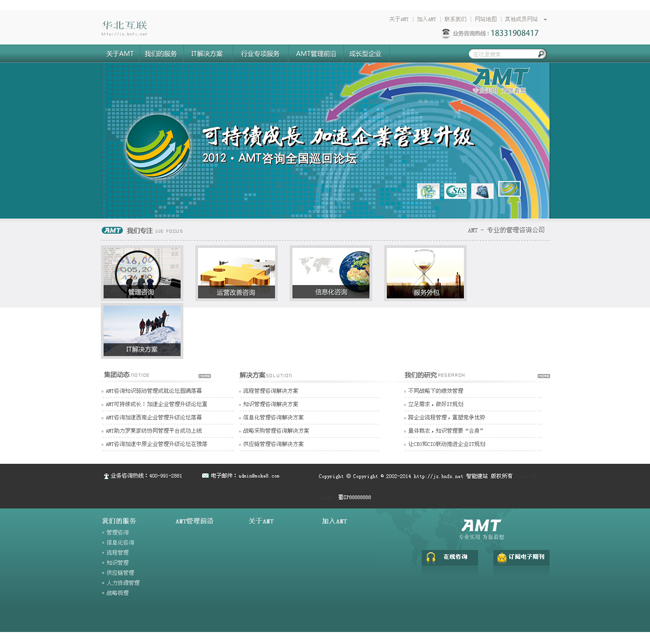Open research article on 跨企业流程管理
Screen dimensions: 650x643
[x=446, y=417]
